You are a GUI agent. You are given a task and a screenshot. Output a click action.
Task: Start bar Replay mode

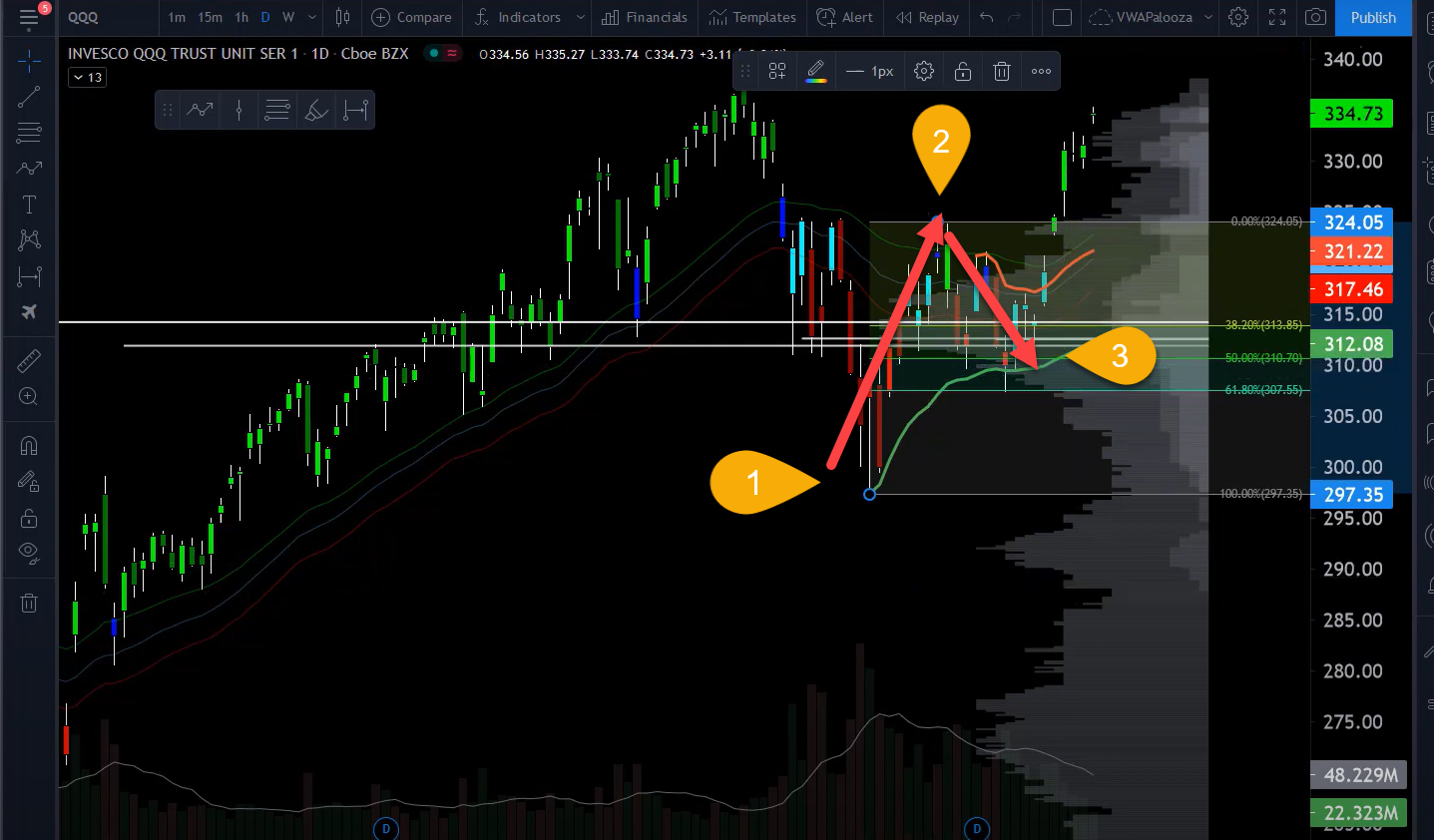pos(927,17)
